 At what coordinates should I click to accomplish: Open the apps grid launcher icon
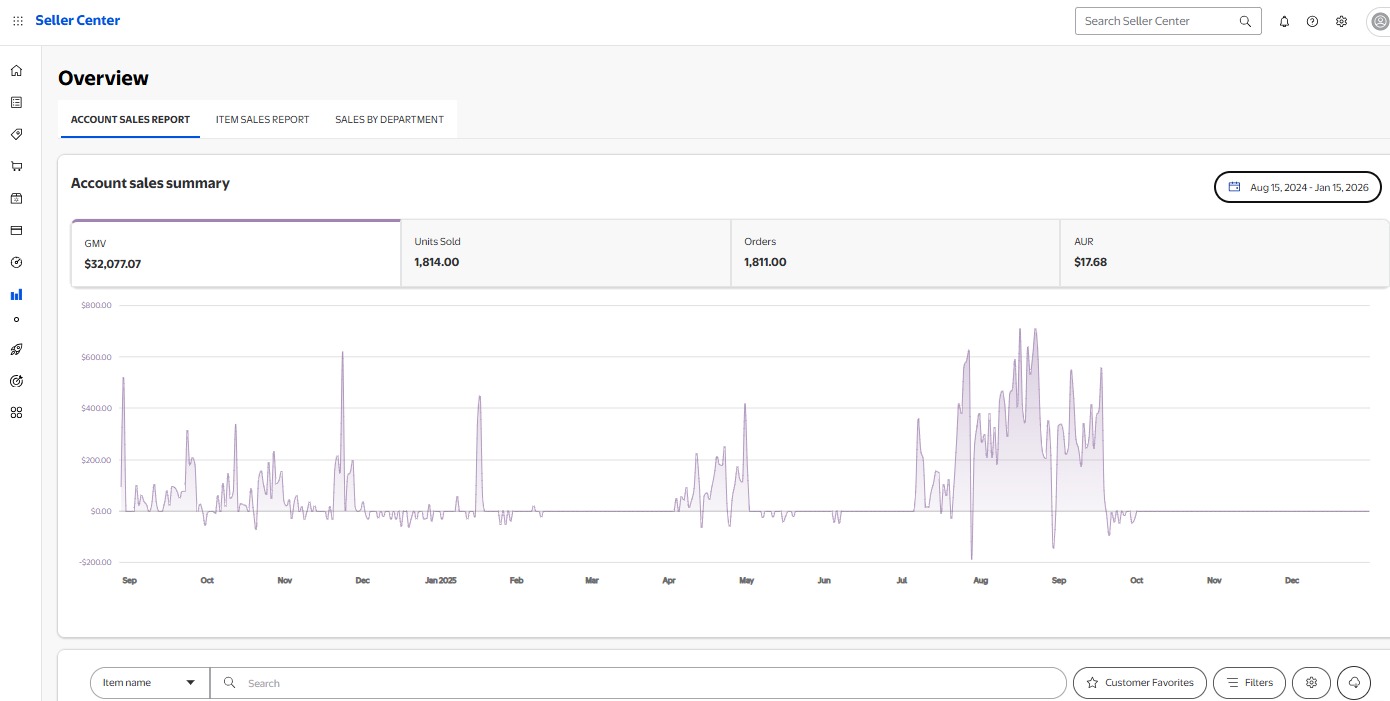pos(18,21)
